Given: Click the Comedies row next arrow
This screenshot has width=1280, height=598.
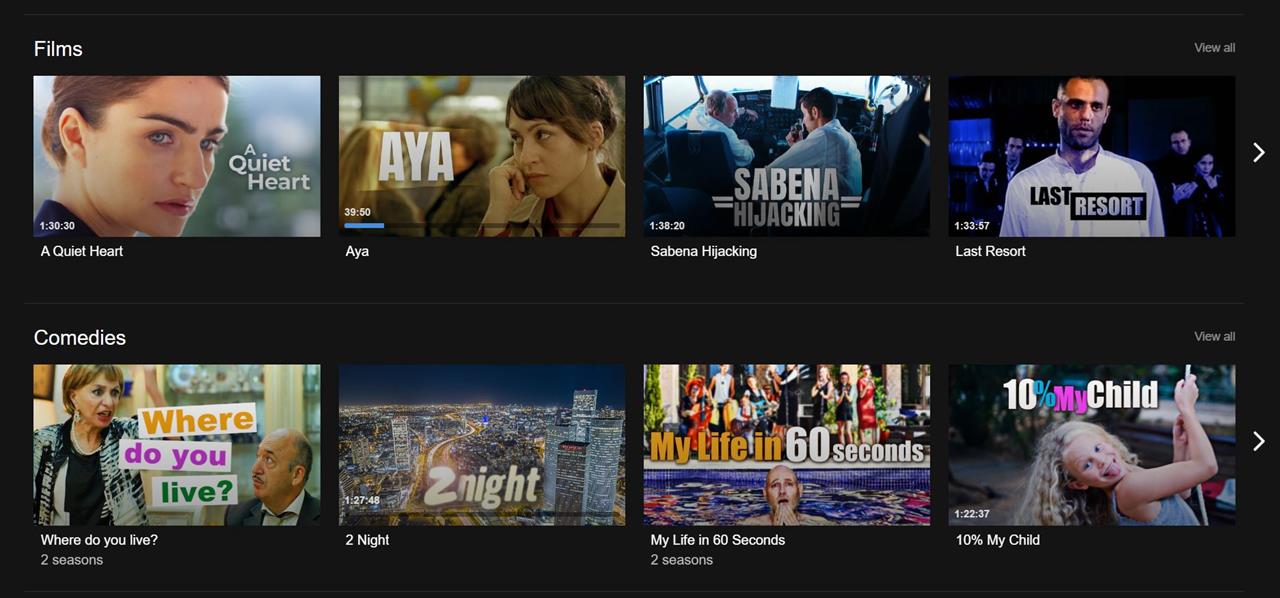Looking at the screenshot, I should pos(1259,441).
